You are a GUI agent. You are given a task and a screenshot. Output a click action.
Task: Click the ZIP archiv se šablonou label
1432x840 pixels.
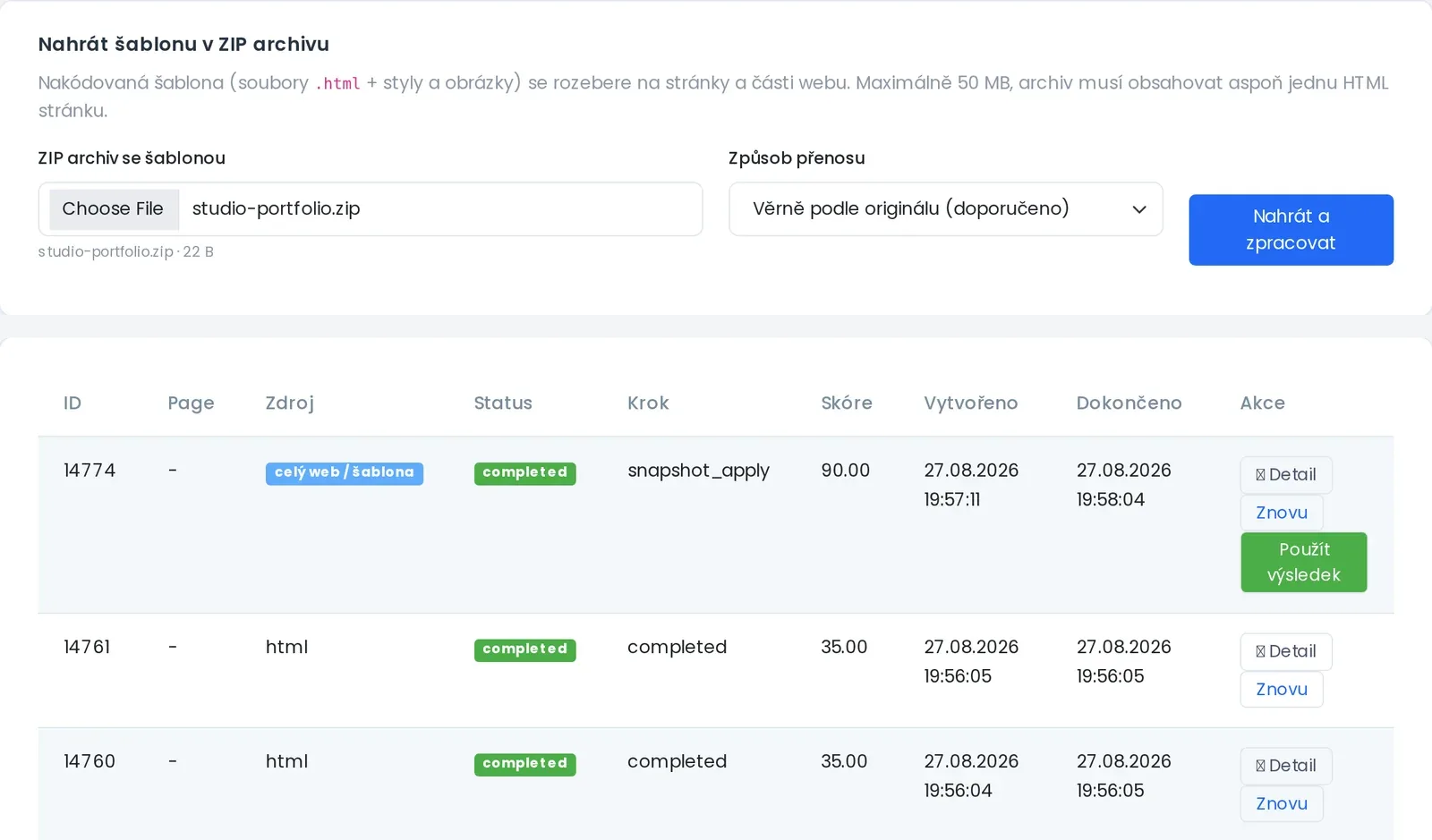pyautogui.click(x=132, y=158)
